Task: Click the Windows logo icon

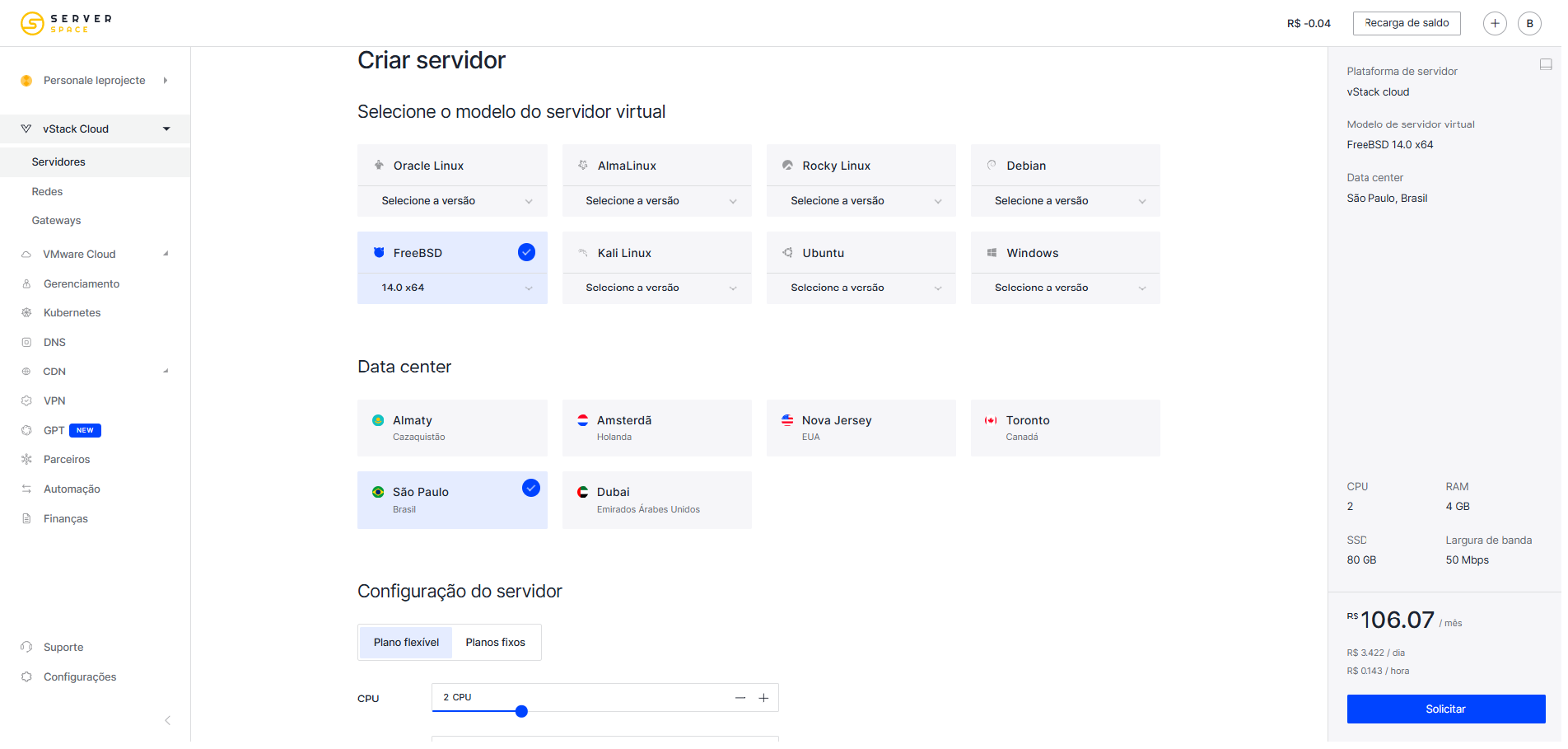Action: tap(992, 252)
